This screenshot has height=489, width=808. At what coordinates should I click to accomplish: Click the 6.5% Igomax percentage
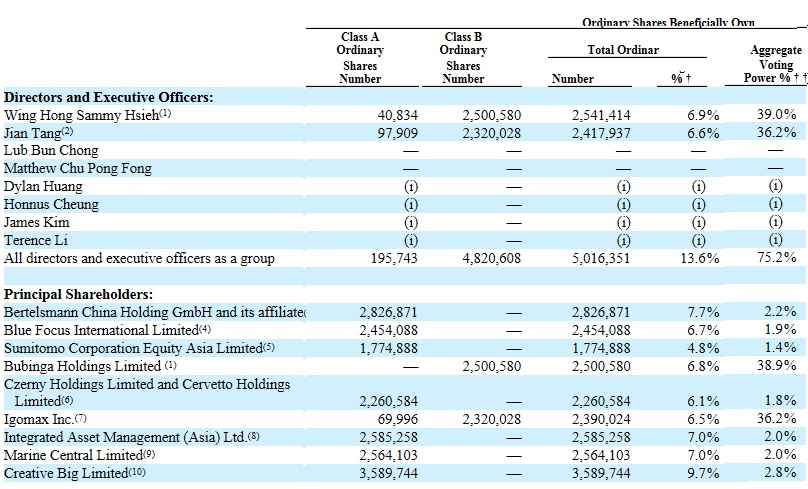click(x=703, y=420)
